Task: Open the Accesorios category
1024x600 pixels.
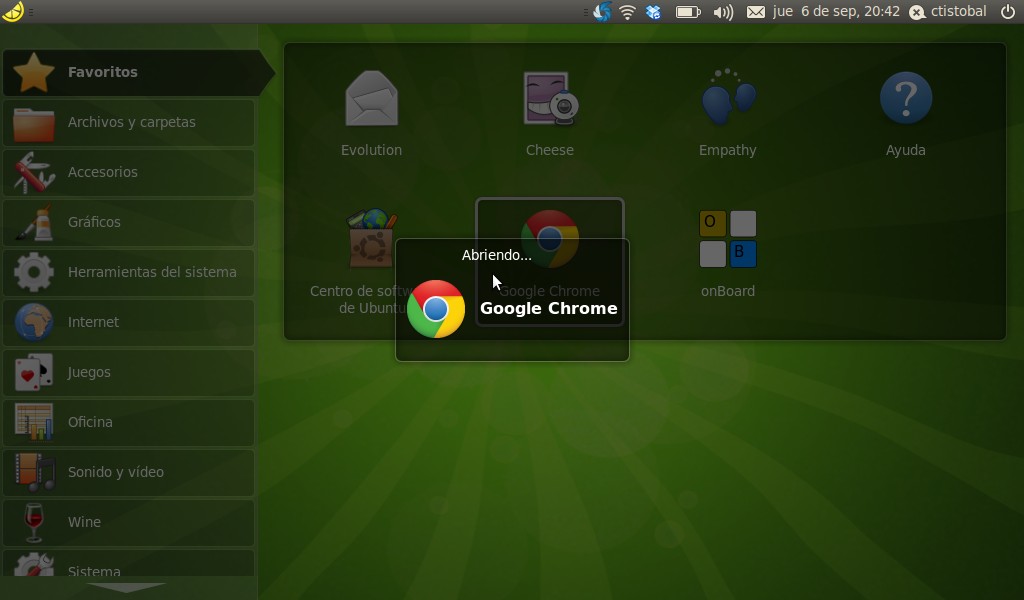Action: [x=129, y=172]
